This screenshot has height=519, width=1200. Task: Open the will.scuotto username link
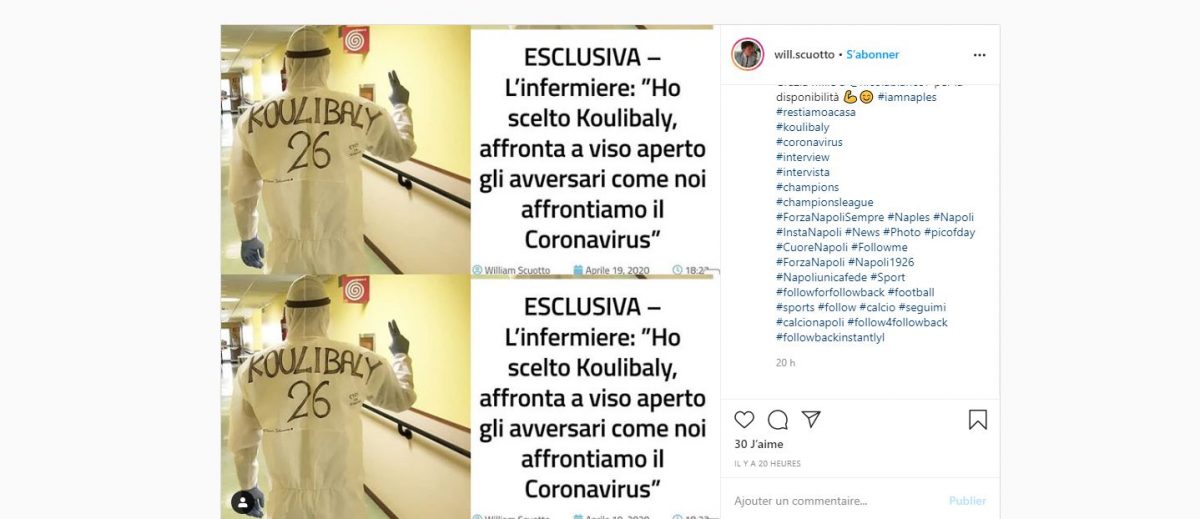(805, 55)
